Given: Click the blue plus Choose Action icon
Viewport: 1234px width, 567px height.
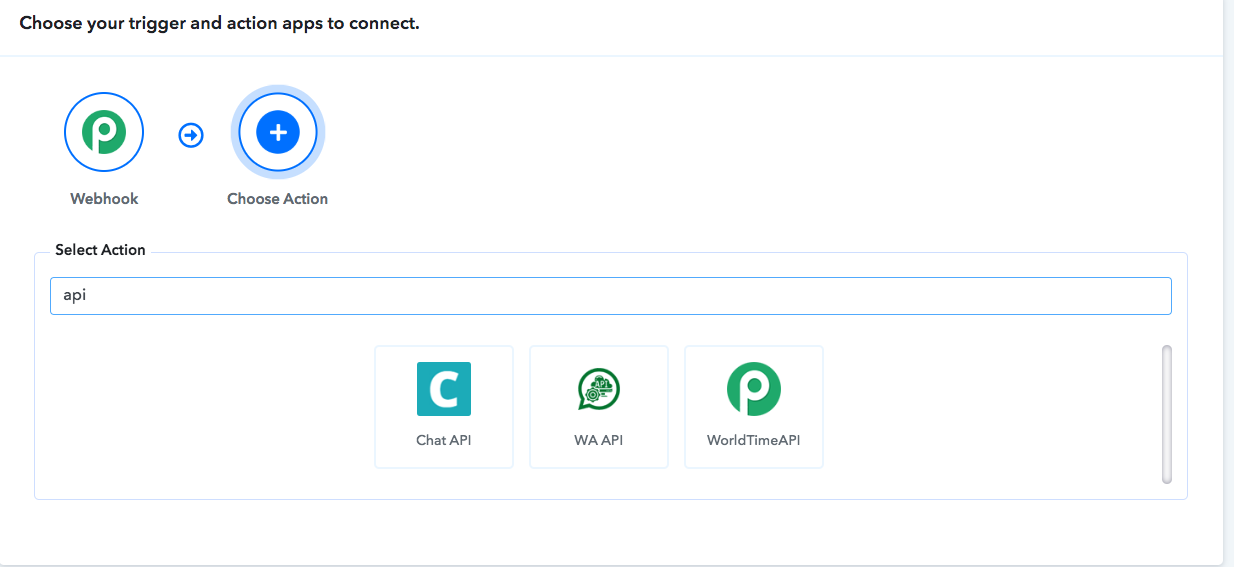Looking at the screenshot, I should (278, 133).
